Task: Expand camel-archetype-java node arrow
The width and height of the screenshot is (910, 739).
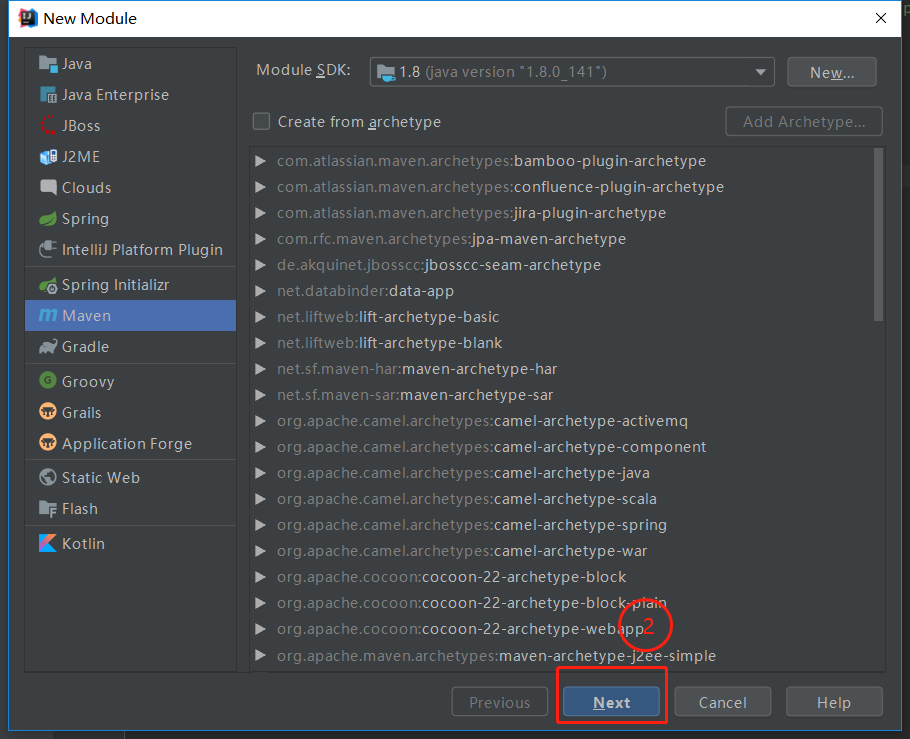Action: click(261, 473)
